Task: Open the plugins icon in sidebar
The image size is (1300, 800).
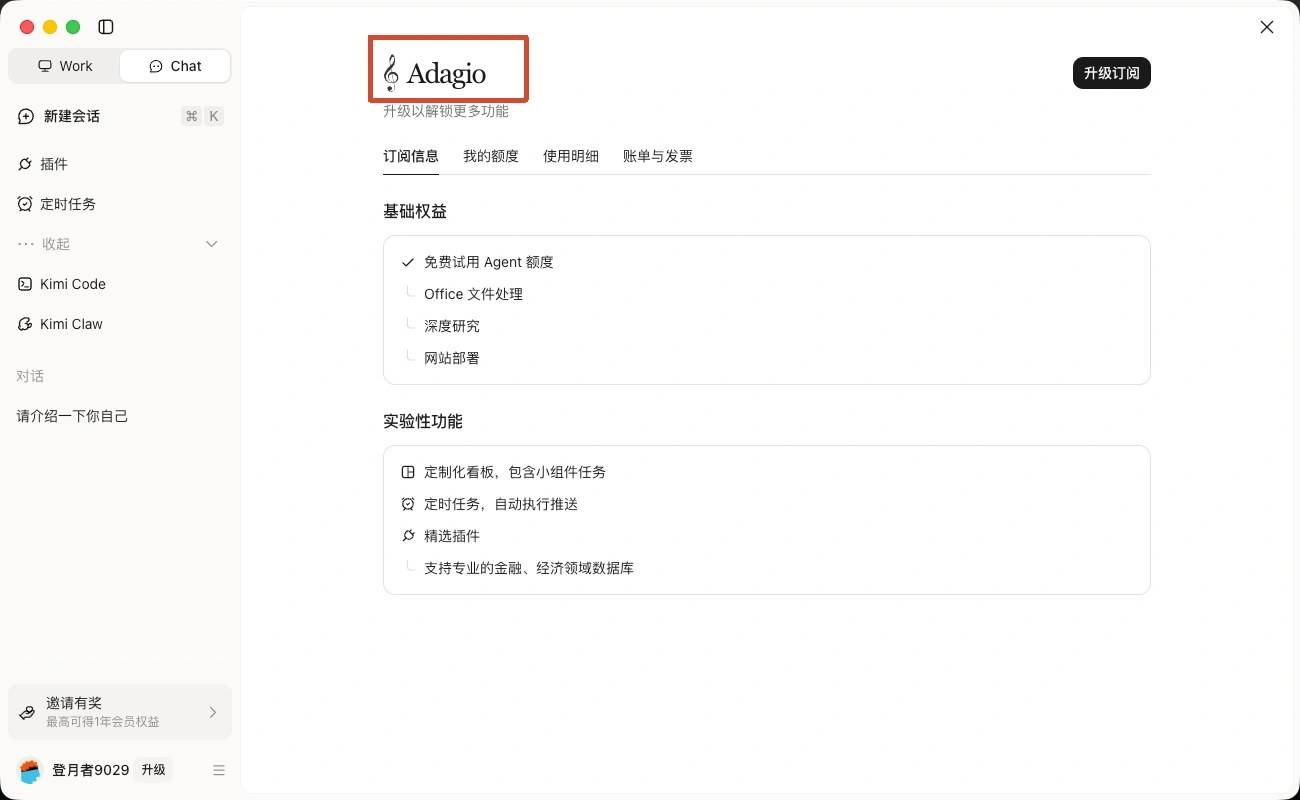Action: click(x=25, y=164)
